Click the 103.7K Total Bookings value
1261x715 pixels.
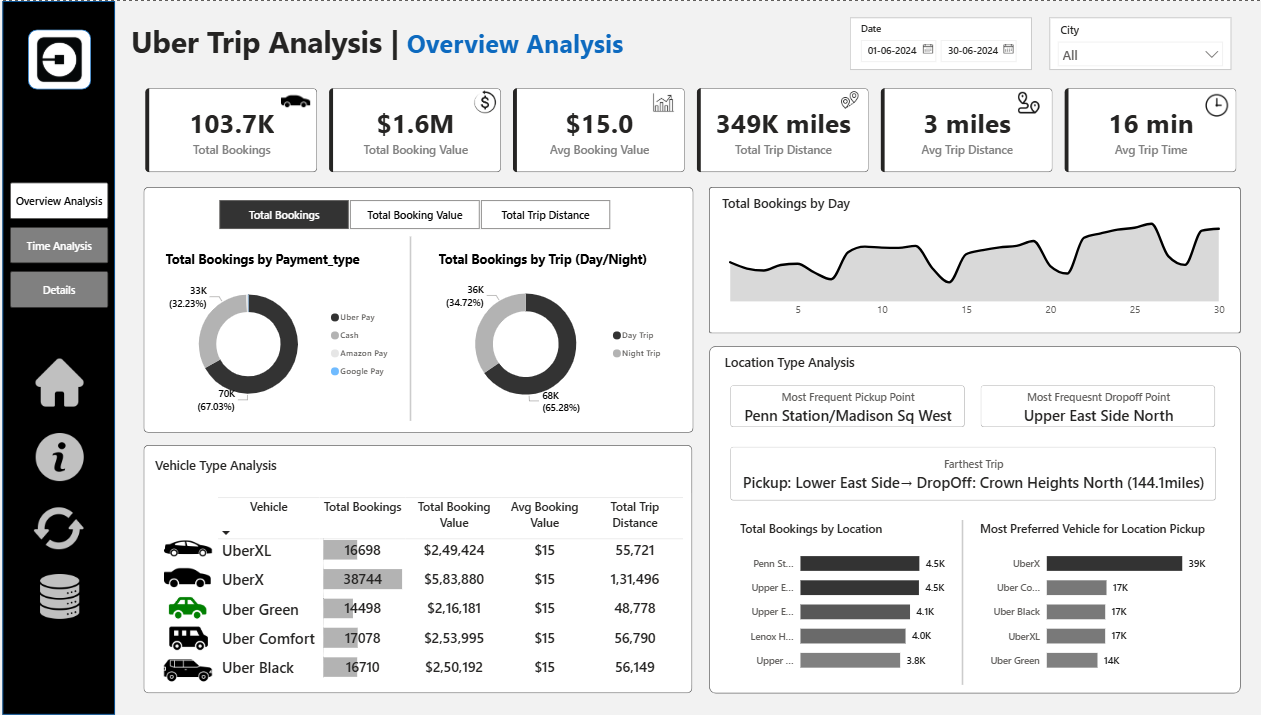tap(232, 124)
